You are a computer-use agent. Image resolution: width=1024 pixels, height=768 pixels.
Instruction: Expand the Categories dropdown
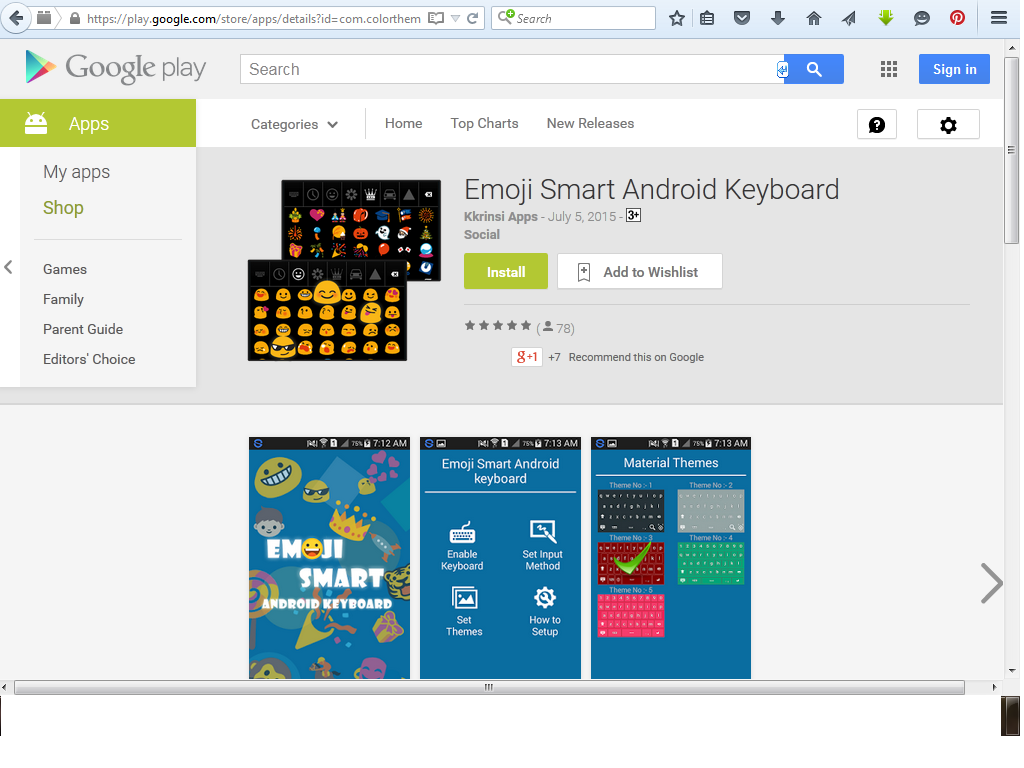[294, 124]
